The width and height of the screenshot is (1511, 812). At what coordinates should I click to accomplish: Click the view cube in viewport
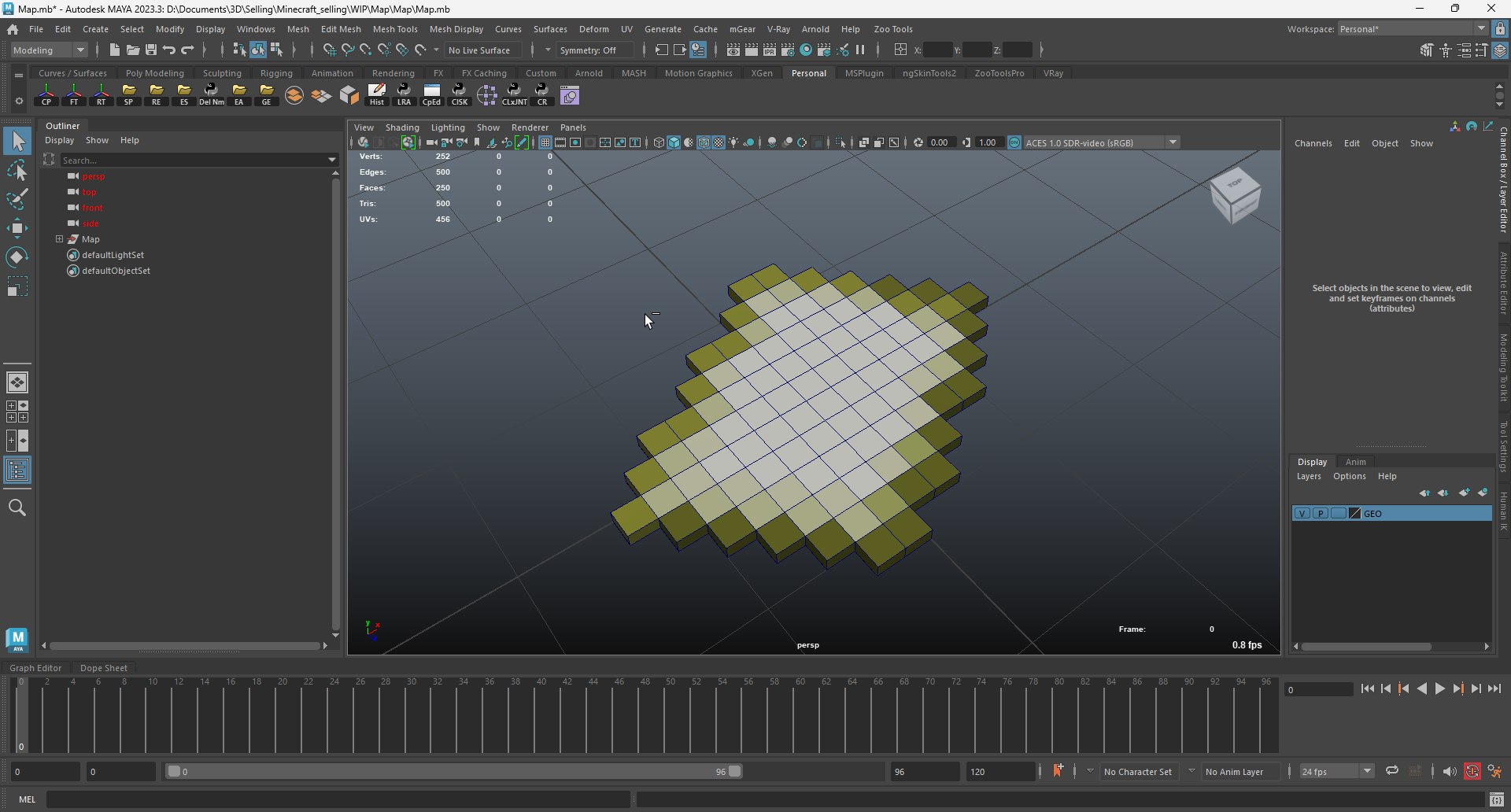pyautogui.click(x=1235, y=195)
